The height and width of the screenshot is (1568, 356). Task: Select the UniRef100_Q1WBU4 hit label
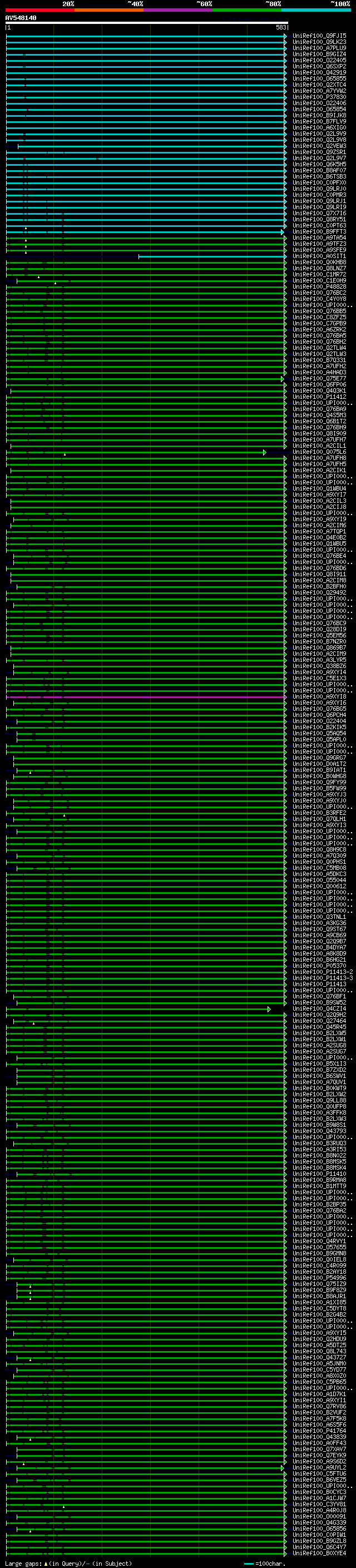(x=319, y=489)
